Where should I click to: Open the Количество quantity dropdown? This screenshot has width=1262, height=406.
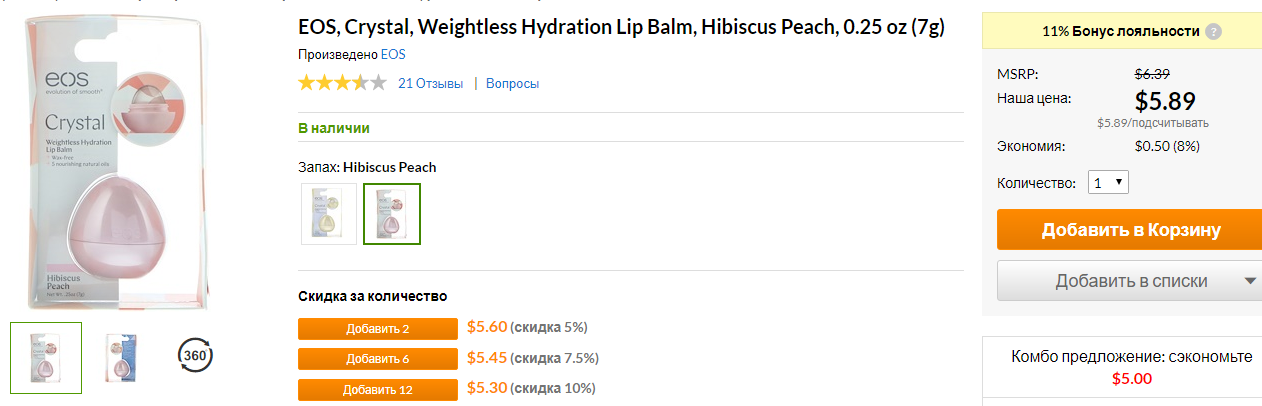(x=1108, y=183)
